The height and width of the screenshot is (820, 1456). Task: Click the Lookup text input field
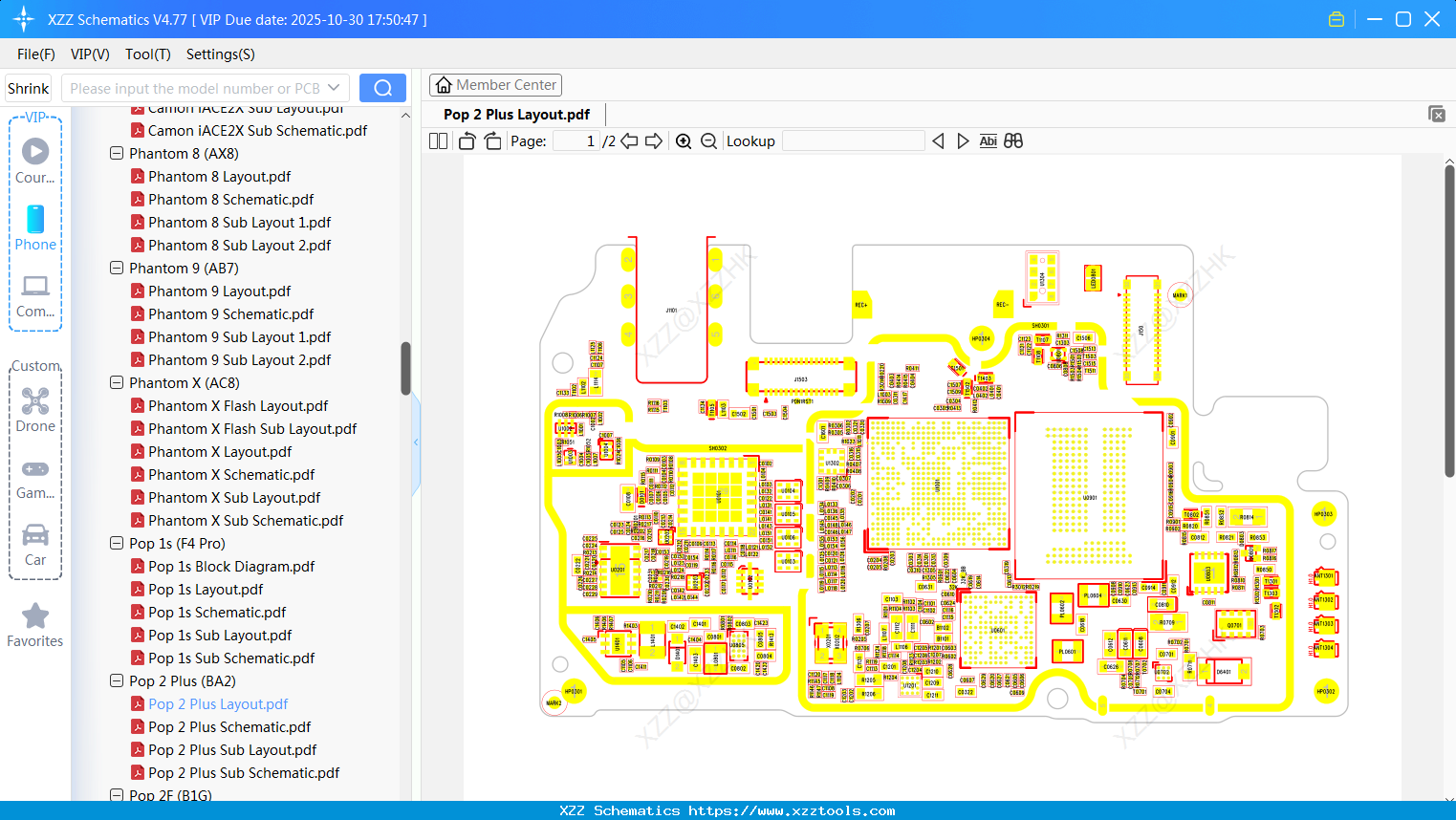[x=853, y=141]
